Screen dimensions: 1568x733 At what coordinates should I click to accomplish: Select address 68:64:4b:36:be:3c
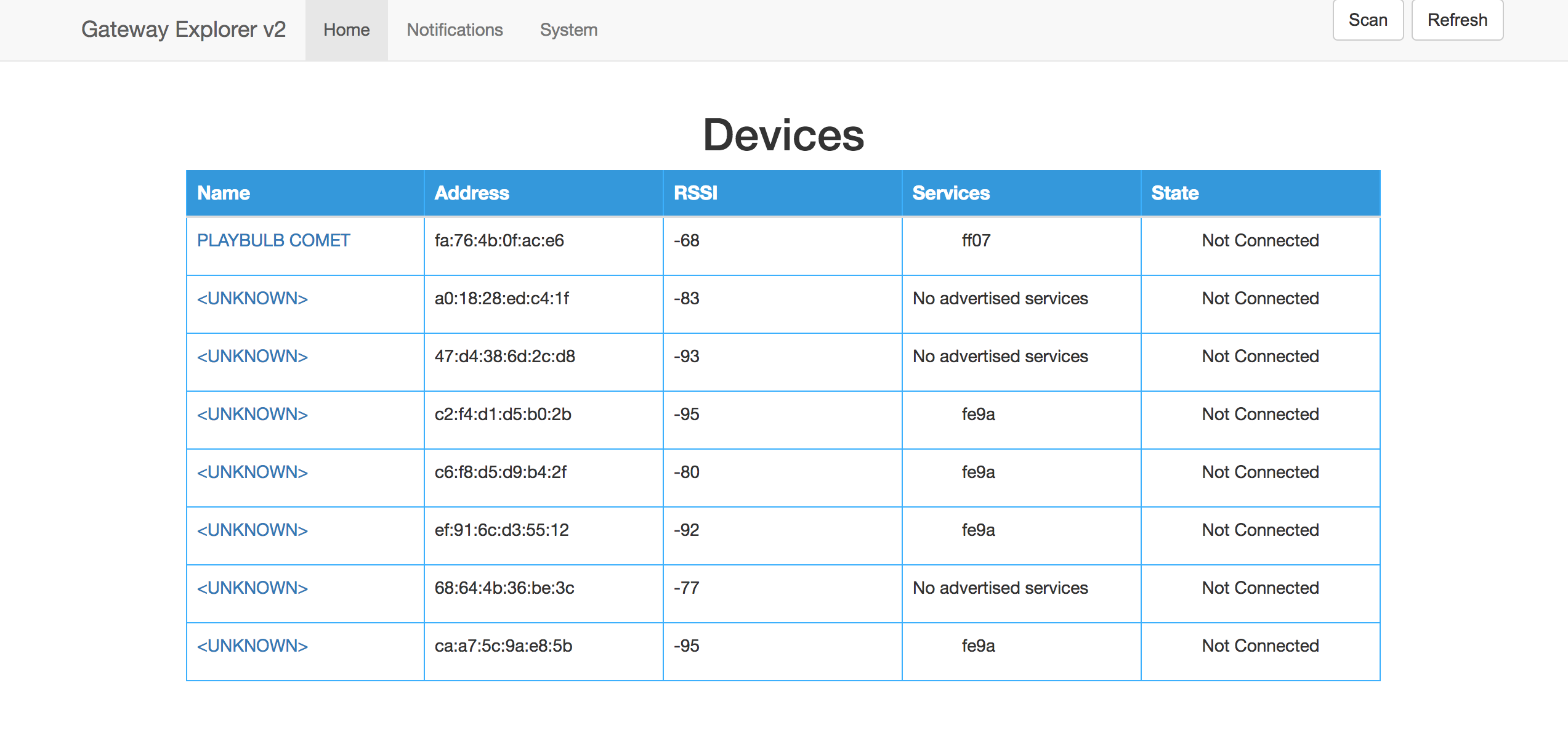coord(504,588)
